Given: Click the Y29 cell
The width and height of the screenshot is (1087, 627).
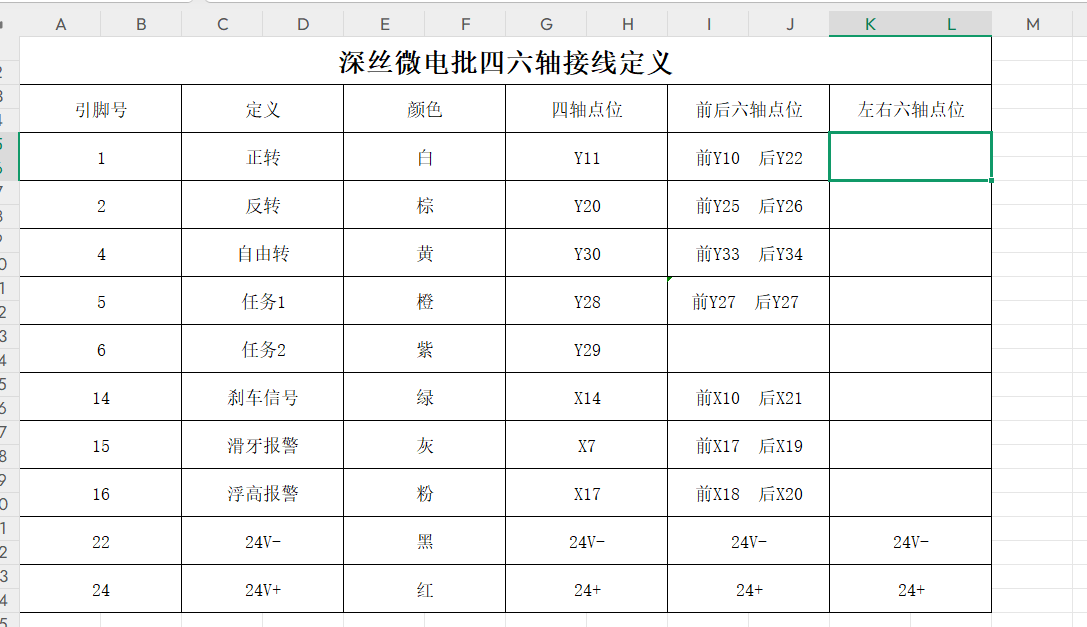Looking at the screenshot, I should point(586,349).
